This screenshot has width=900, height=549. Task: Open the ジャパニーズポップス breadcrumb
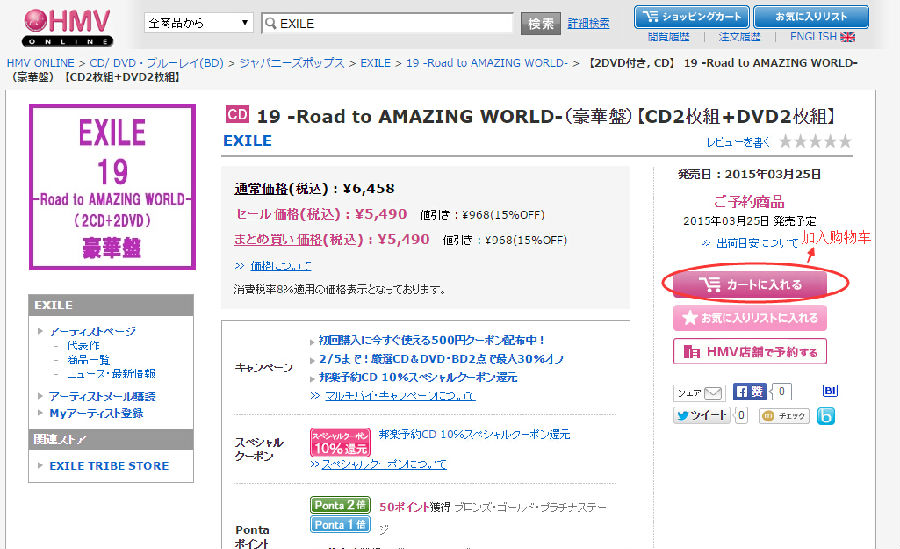point(291,63)
